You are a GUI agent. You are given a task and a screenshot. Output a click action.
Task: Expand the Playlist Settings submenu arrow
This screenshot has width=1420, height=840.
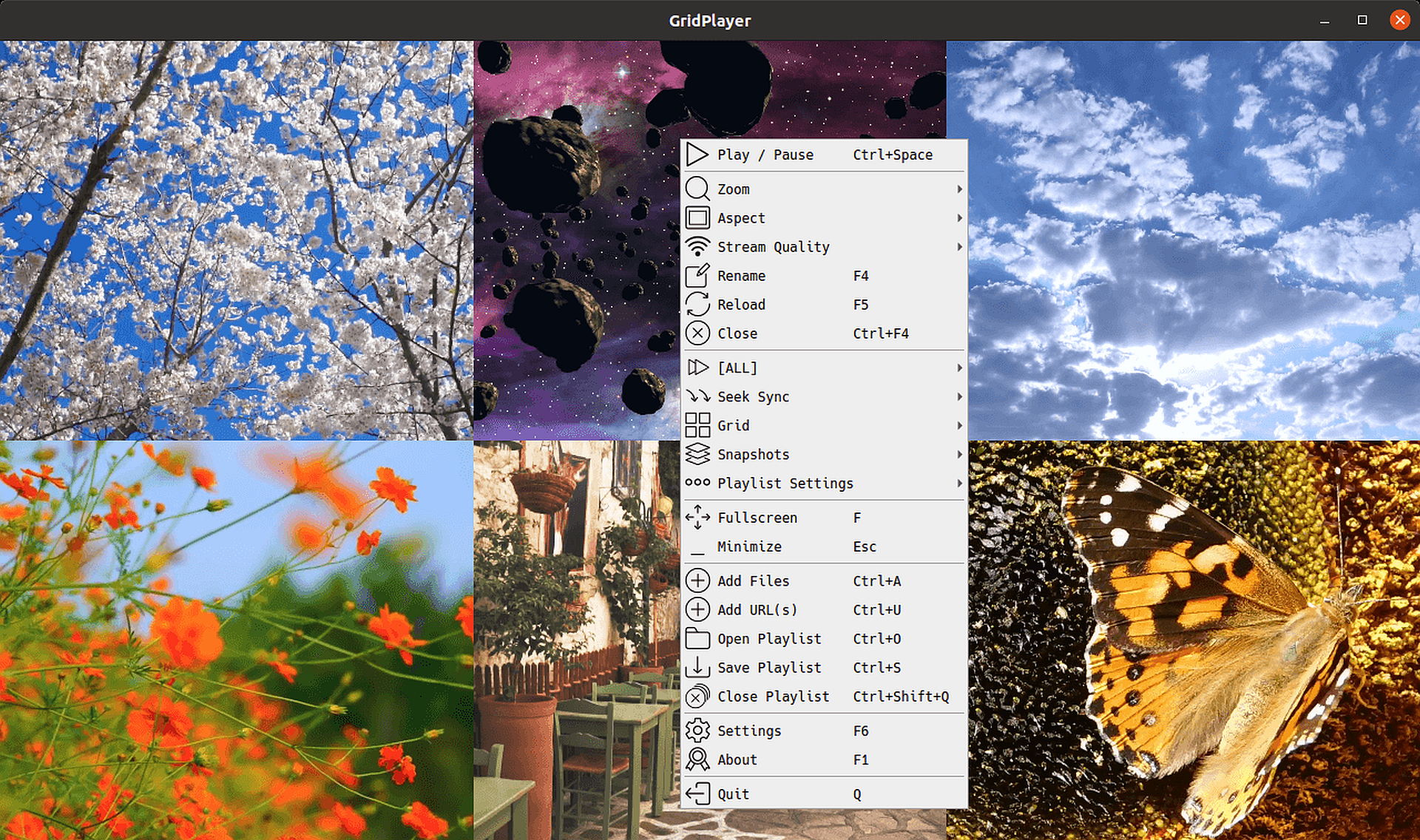tap(959, 483)
